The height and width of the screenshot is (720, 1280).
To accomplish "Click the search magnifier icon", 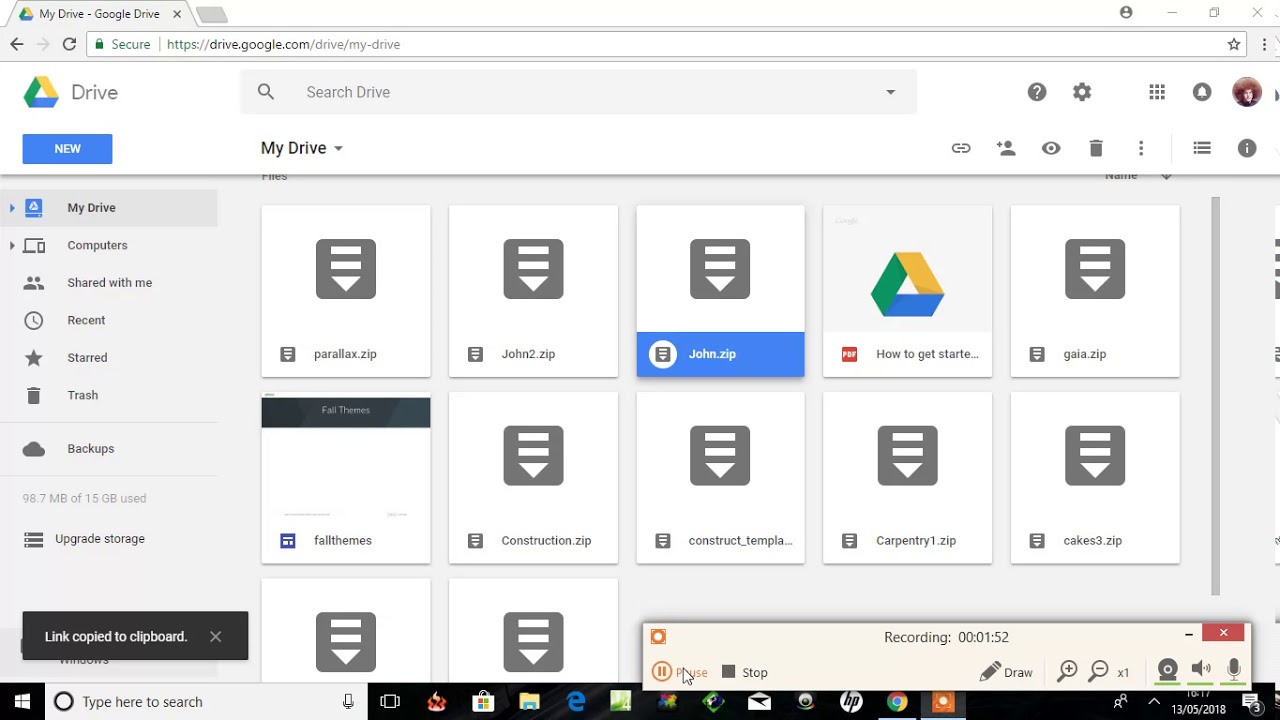I will point(265,92).
